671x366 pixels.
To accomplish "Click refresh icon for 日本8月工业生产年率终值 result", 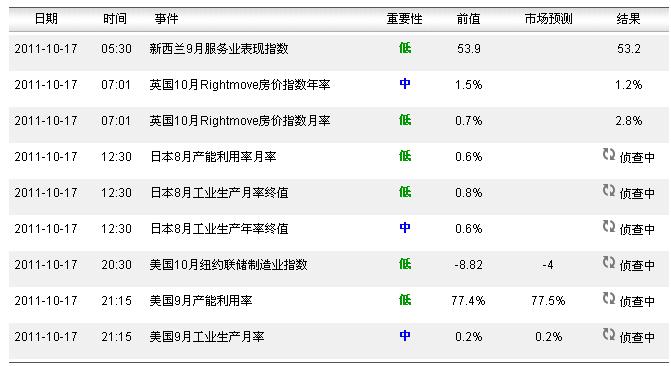I will (609, 226).
